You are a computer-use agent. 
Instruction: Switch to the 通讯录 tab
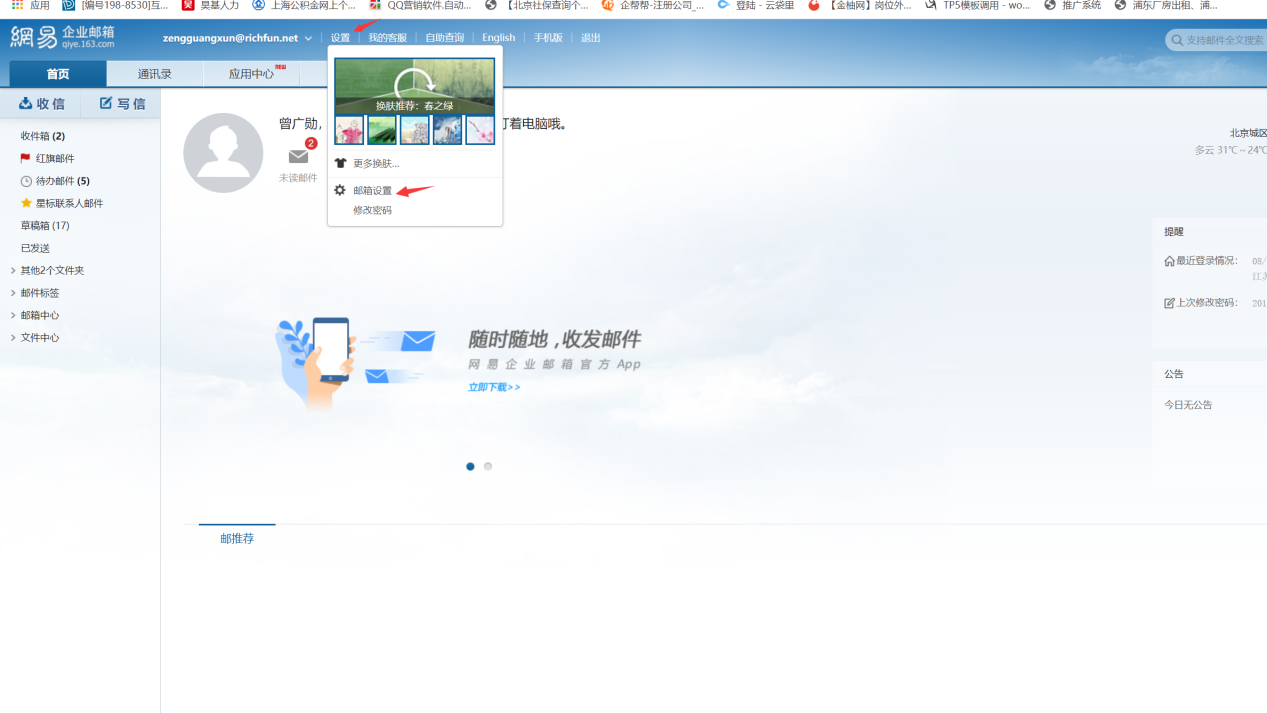click(155, 74)
